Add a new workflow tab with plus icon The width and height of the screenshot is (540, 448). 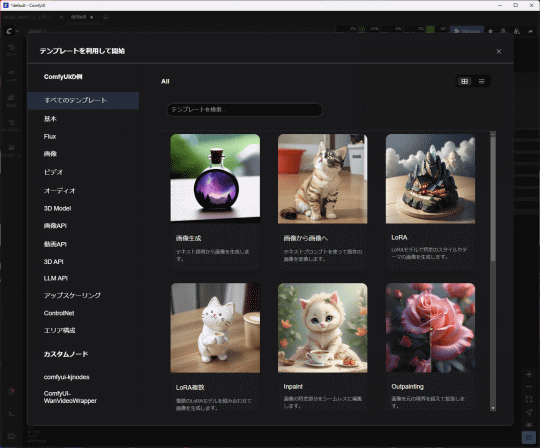[x=105, y=17]
